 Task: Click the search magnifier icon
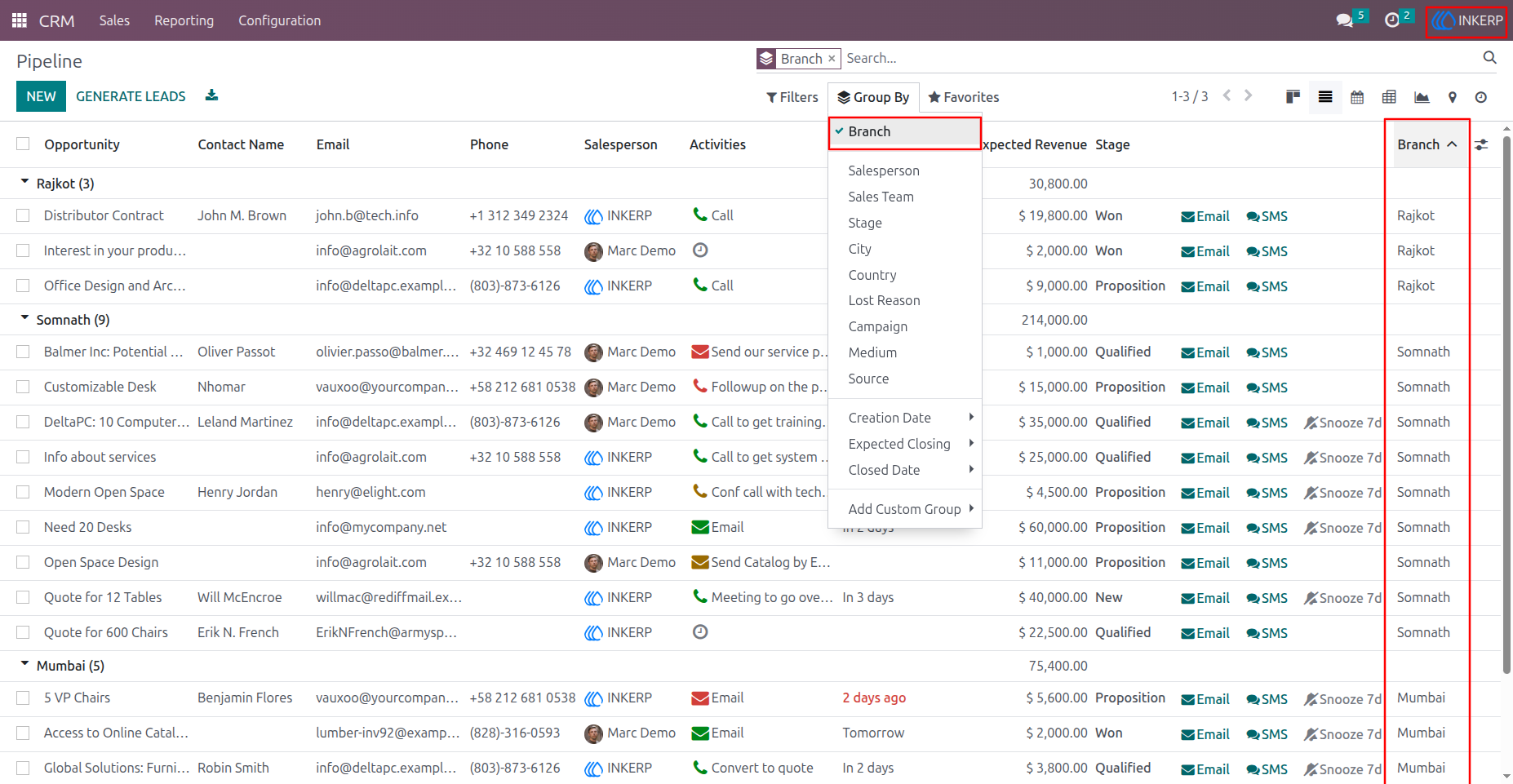pos(1489,58)
